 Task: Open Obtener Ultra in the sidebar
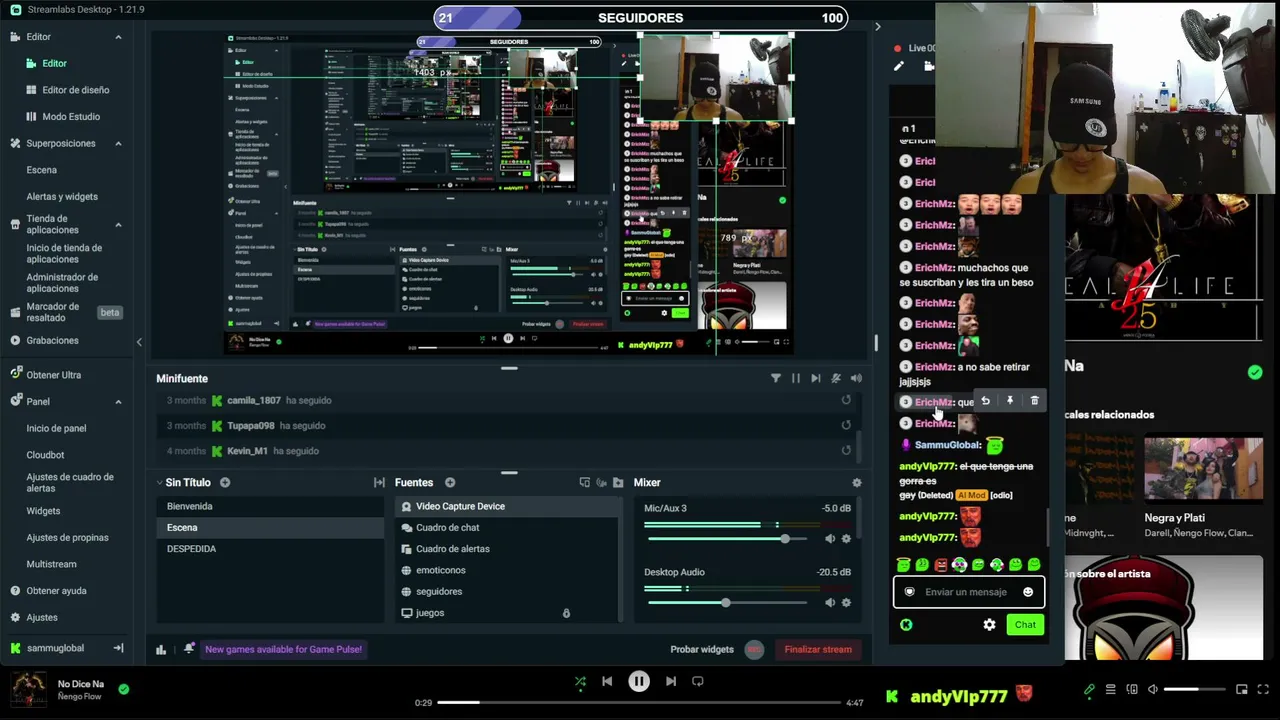pos(54,375)
